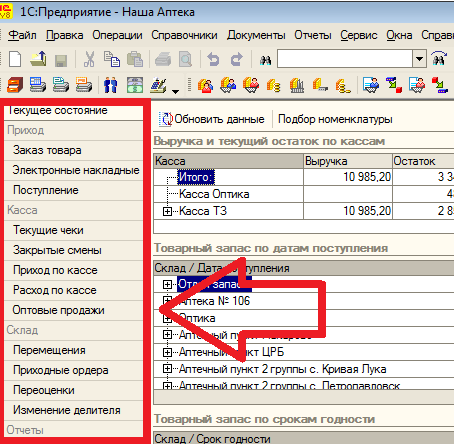This screenshot has width=454, height=444.
Task: Click the two people icon
Action: point(110,85)
